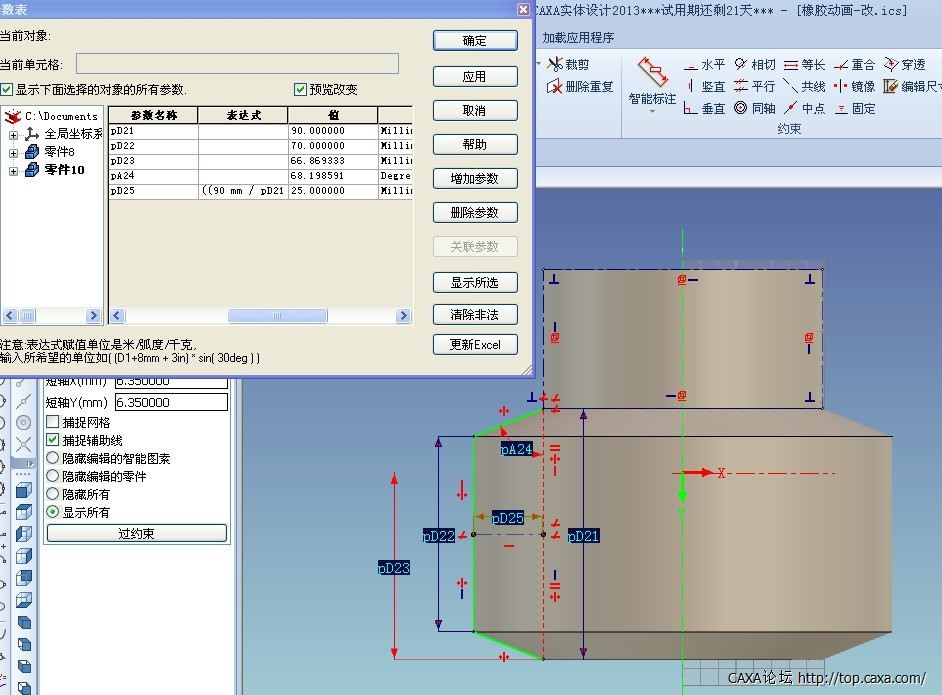Screen dimensions: 942x695
Task: Apply the 镜像 (mirror) constraint
Action: click(854, 86)
